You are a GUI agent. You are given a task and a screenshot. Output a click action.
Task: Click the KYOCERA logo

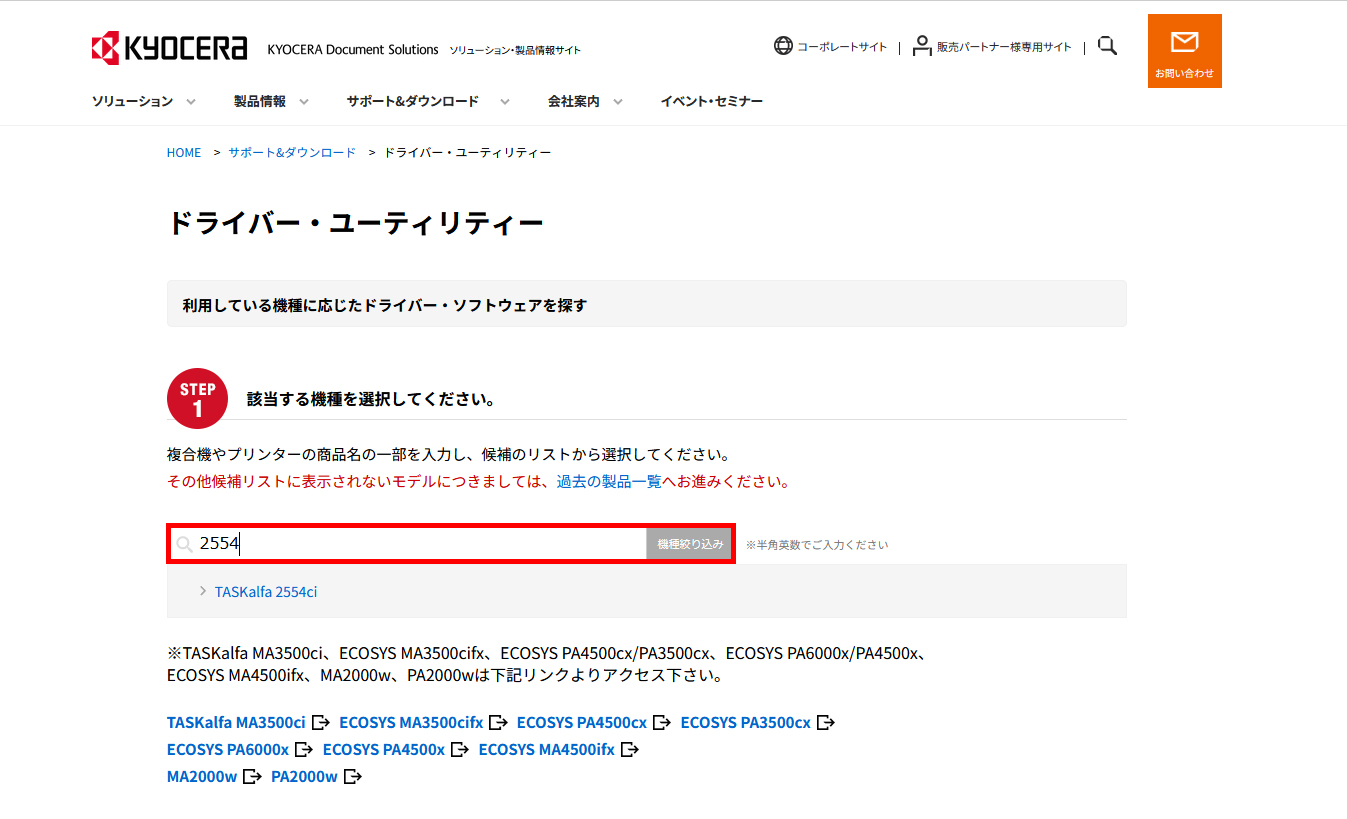coord(169,48)
